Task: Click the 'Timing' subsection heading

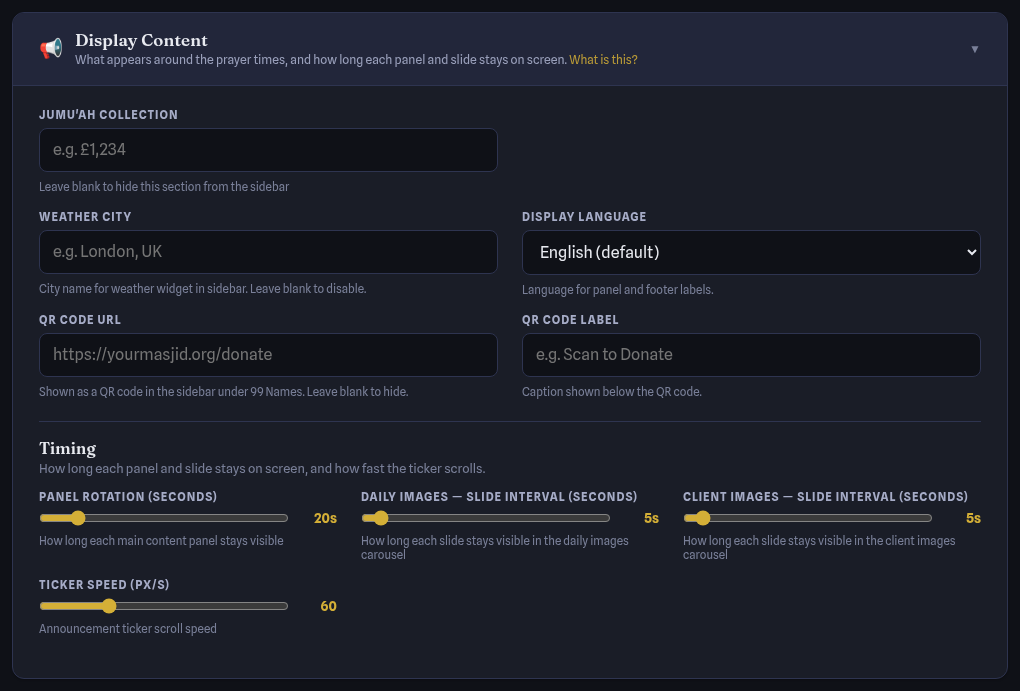Action: point(68,448)
